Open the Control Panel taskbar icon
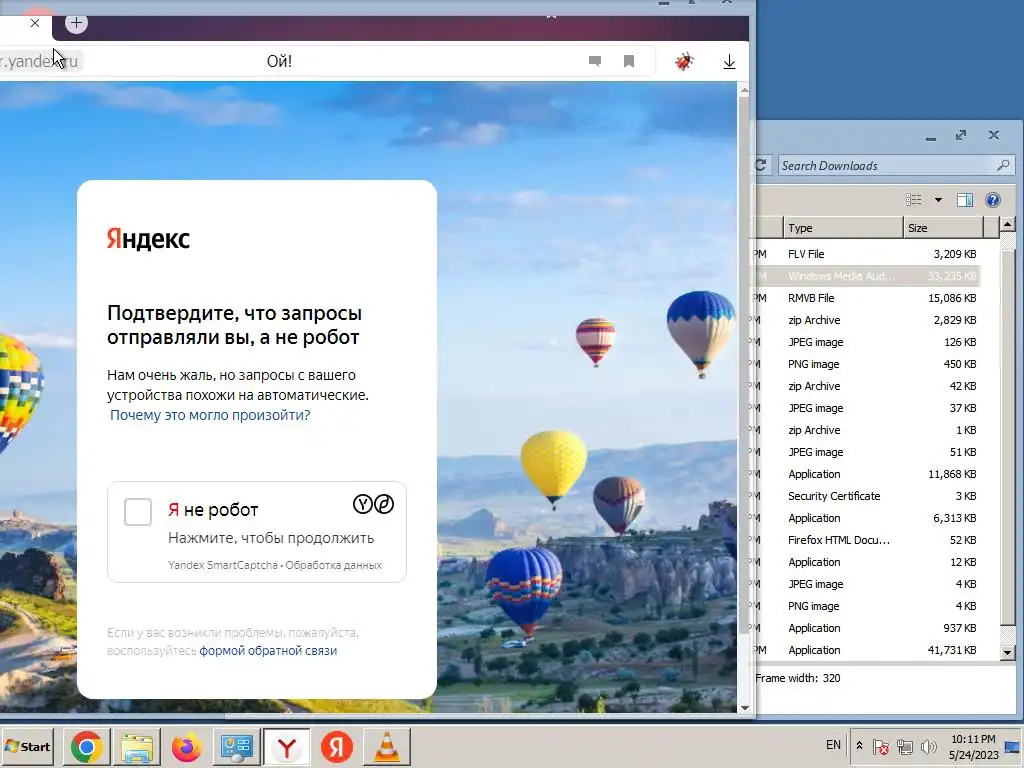The width and height of the screenshot is (1024, 768). pyautogui.click(x=236, y=746)
